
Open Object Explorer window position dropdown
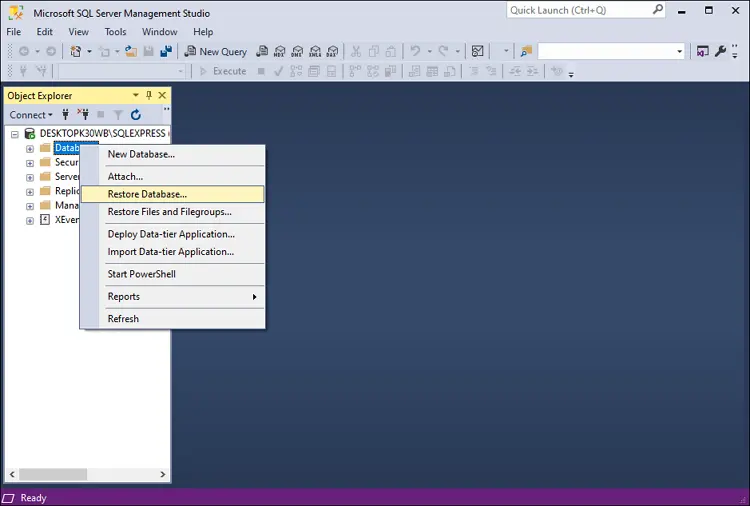[x=136, y=95]
